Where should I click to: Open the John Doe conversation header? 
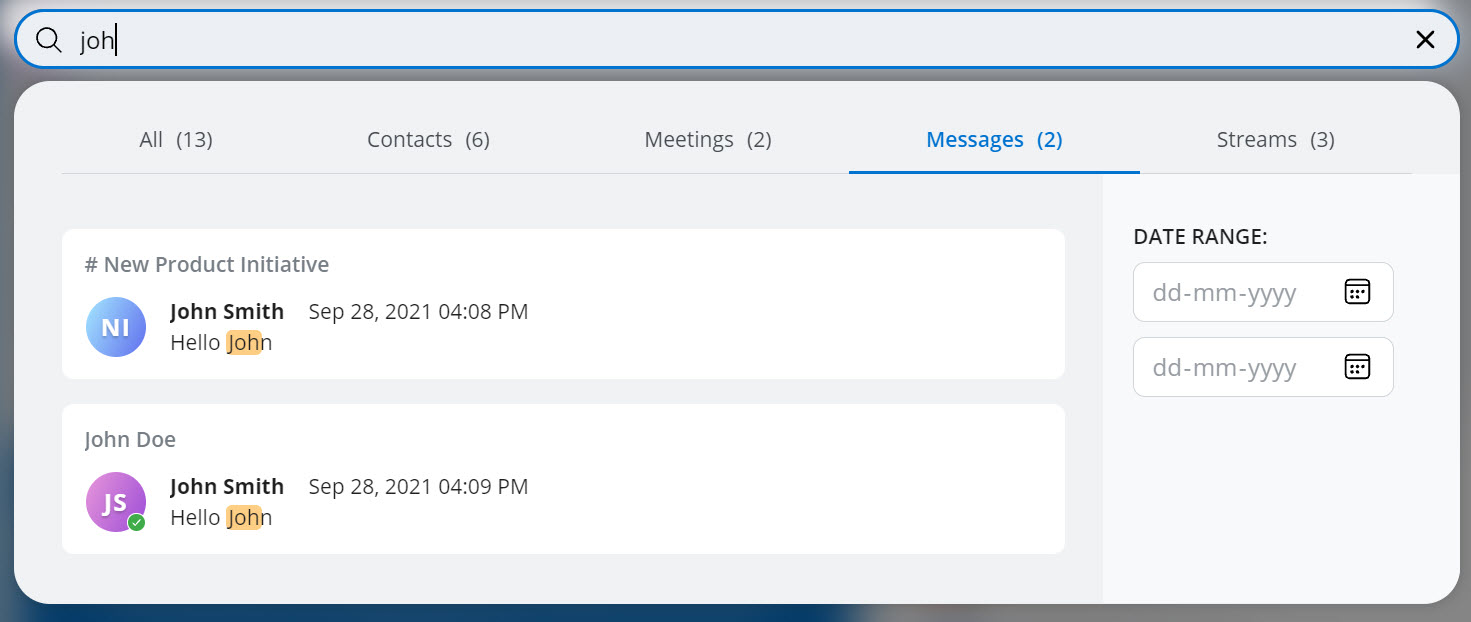(130, 440)
